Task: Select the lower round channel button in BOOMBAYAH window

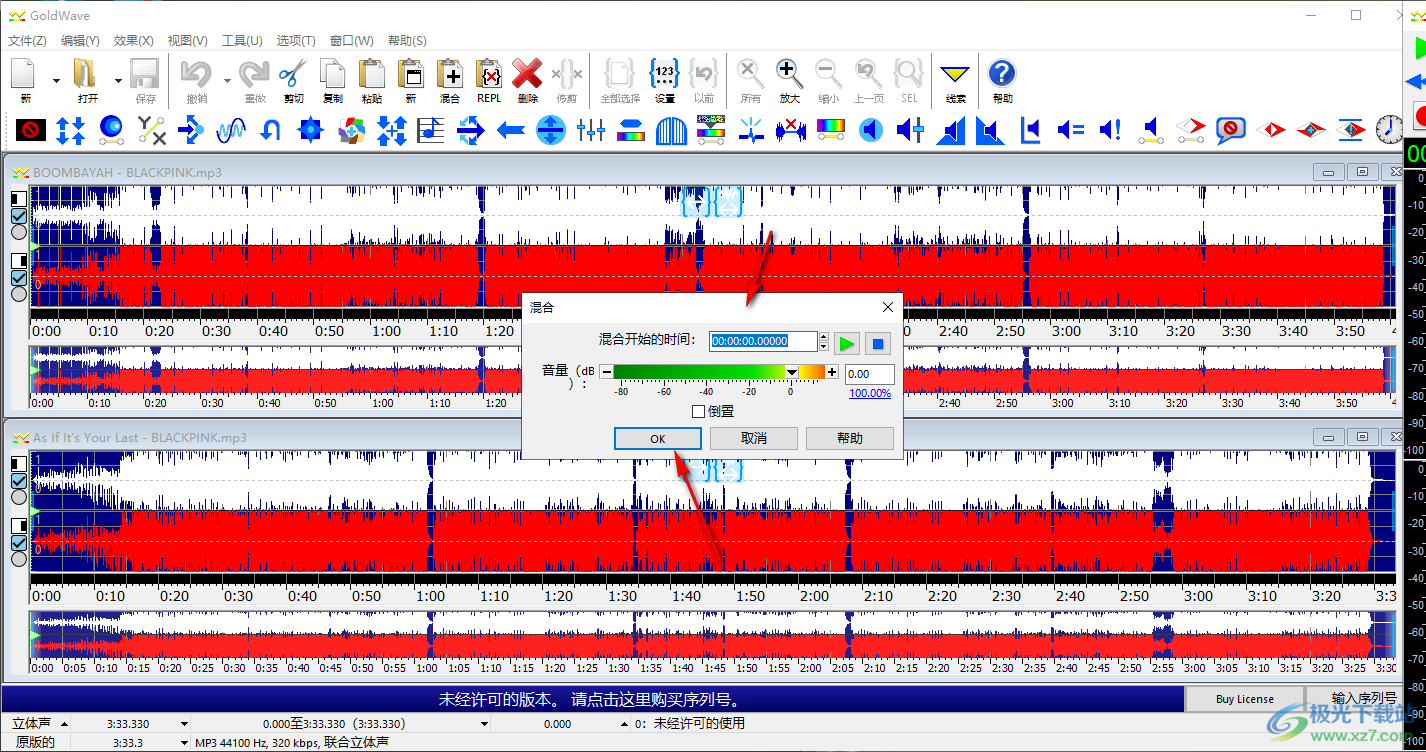Action: click(x=19, y=293)
